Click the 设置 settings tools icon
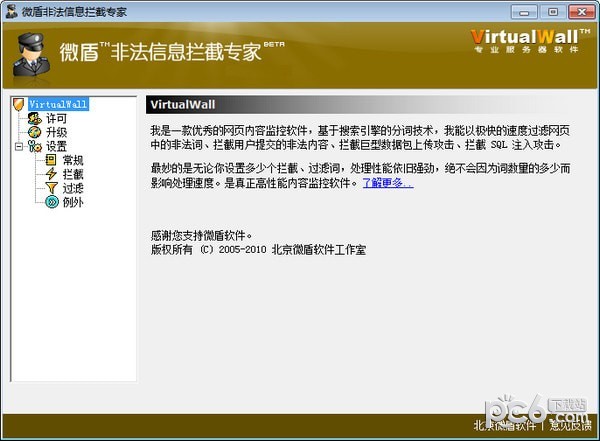Image resolution: width=600 pixels, height=441 pixels. pos(34,146)
